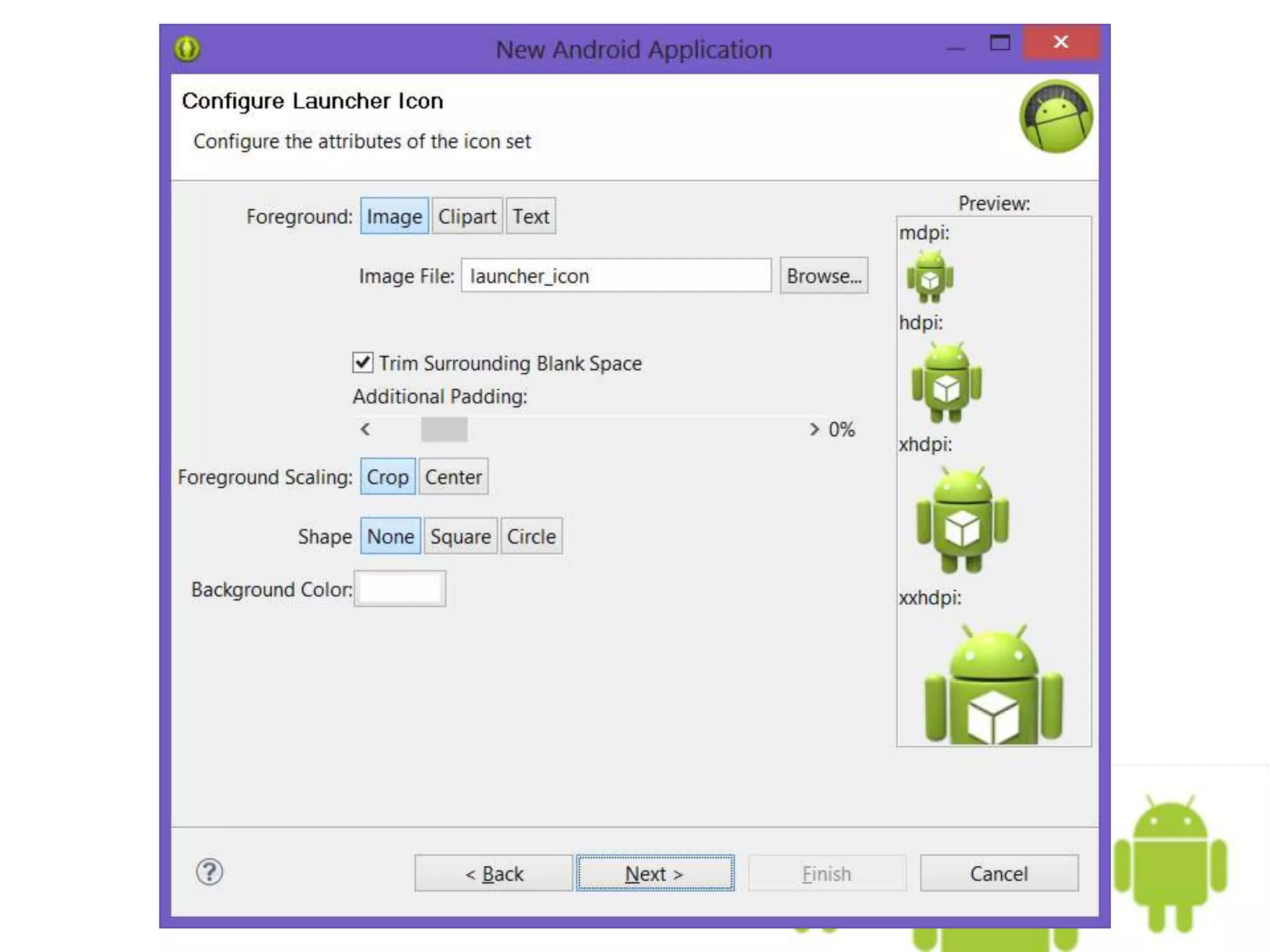Switch foreground to Clipart
This screenshot has width=1270, height=952.
pyautogui.click(x=467, y=216)
